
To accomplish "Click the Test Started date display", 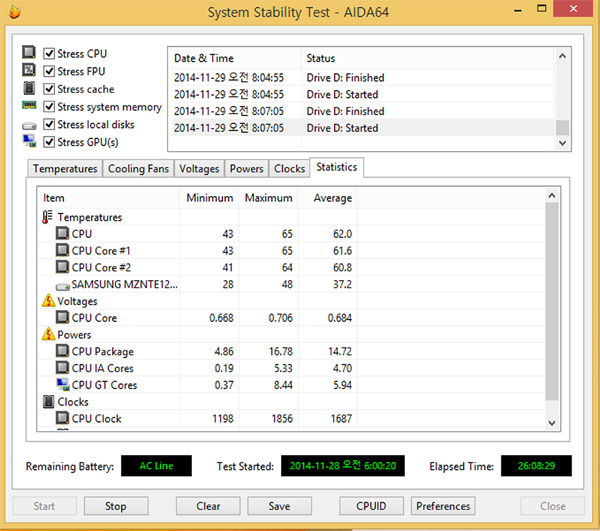I will click(x=343, y=466).
